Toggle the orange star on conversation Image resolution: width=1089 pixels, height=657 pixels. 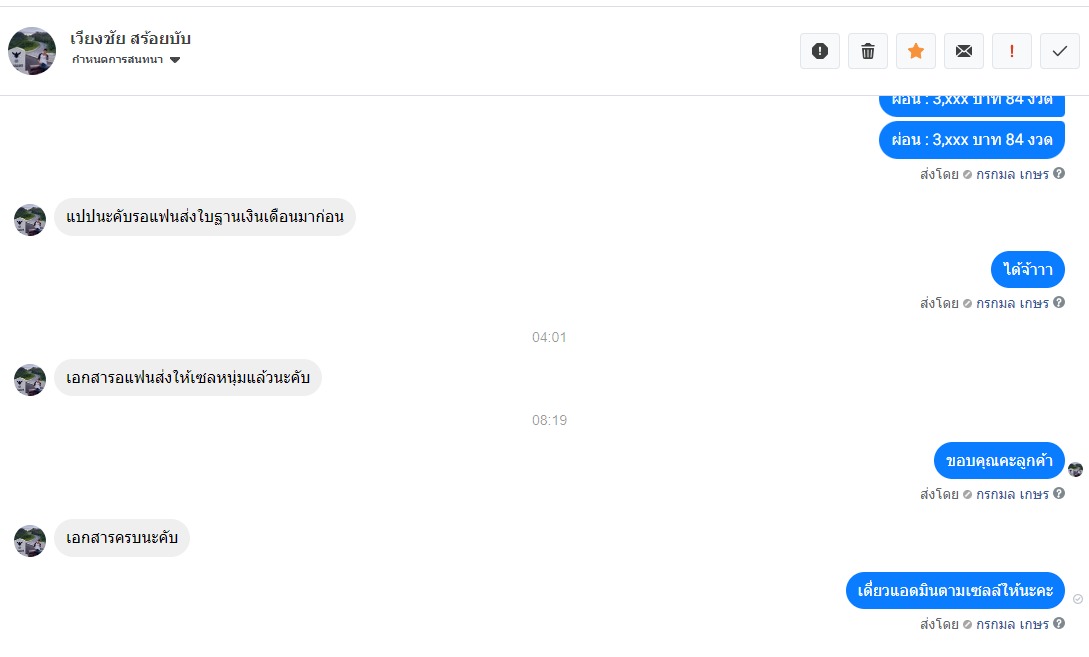916,51
